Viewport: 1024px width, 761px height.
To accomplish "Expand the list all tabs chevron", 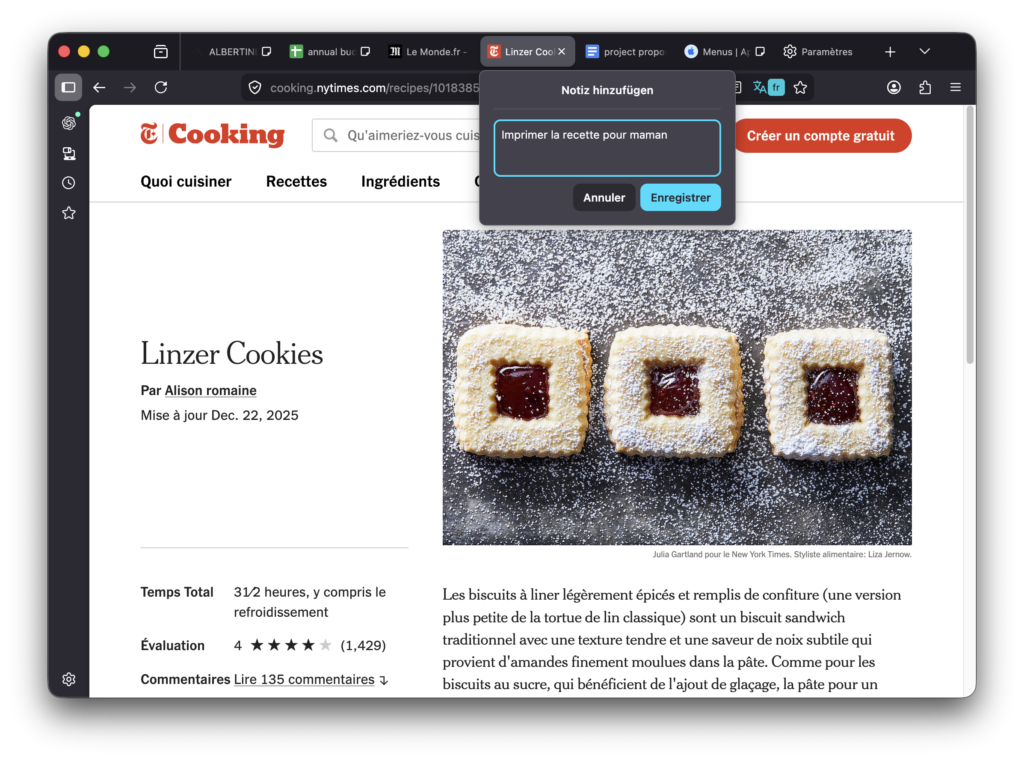I will pos(925,52).
